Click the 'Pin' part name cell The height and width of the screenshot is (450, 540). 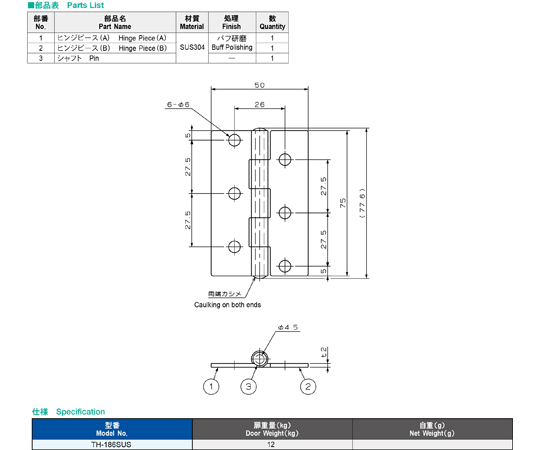pos(115,58)
